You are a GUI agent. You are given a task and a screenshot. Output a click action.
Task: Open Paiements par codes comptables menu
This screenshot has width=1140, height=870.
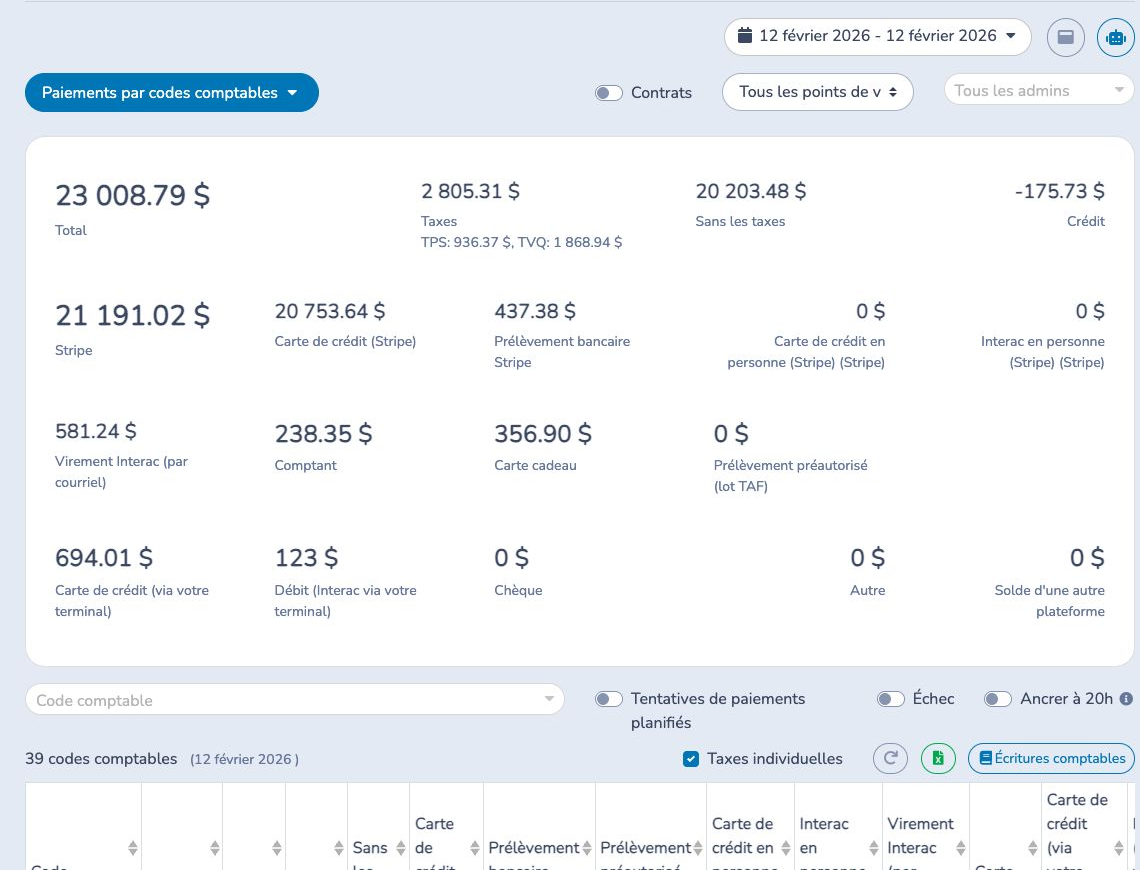click(172, 92)
